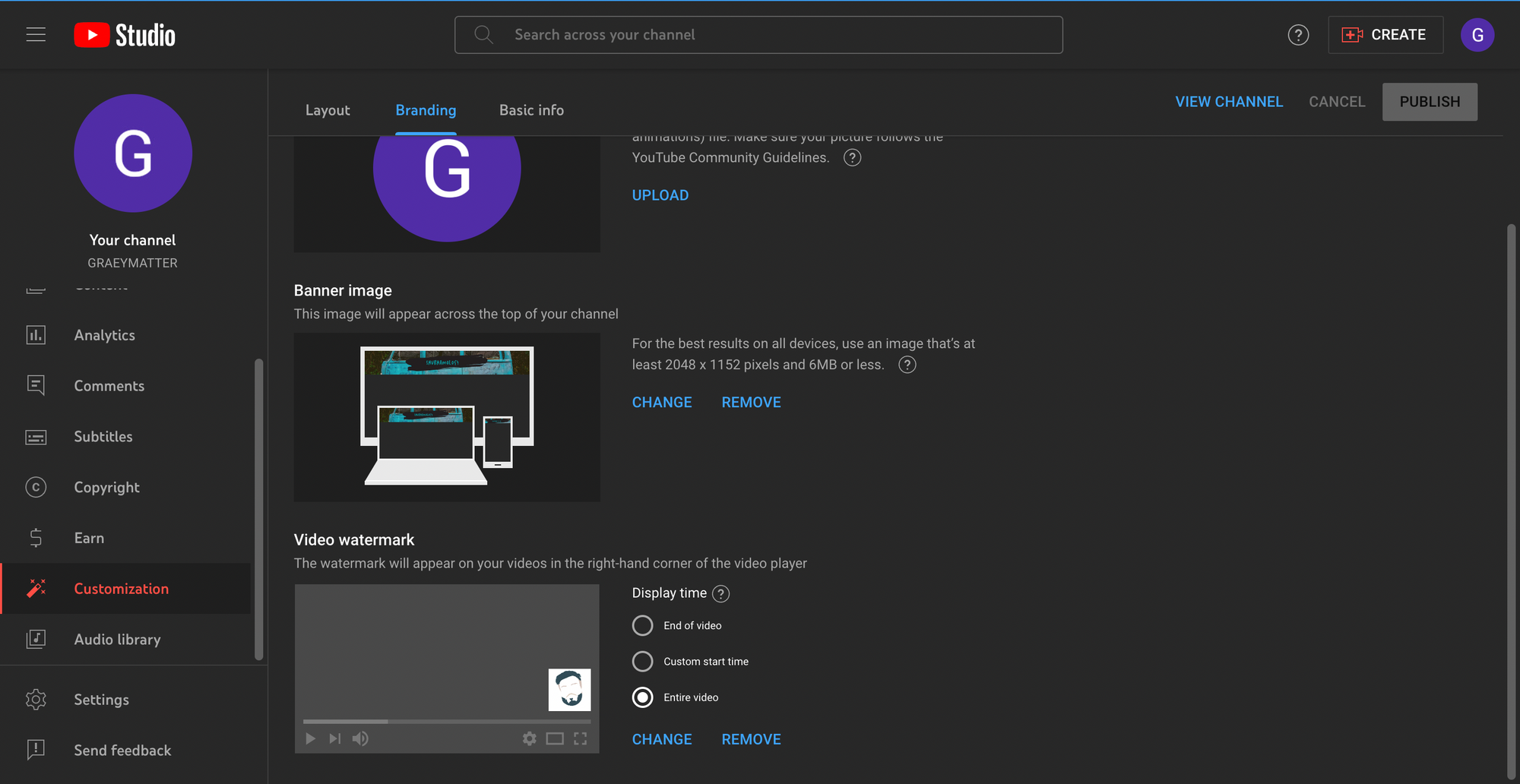Select Entire video display time
The width and height of the screenshot is (1520, 784).
(642, 697)
